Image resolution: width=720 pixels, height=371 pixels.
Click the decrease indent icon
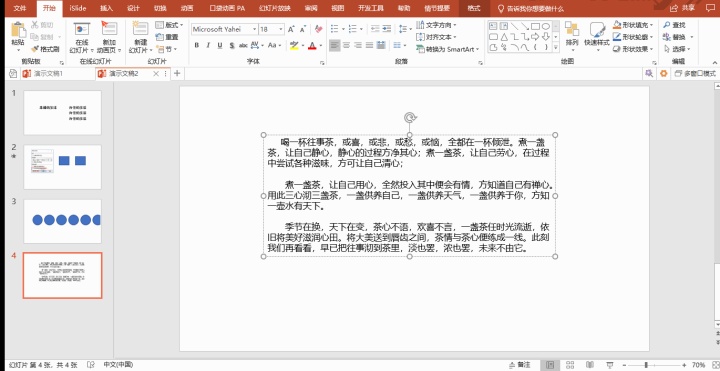375,29
